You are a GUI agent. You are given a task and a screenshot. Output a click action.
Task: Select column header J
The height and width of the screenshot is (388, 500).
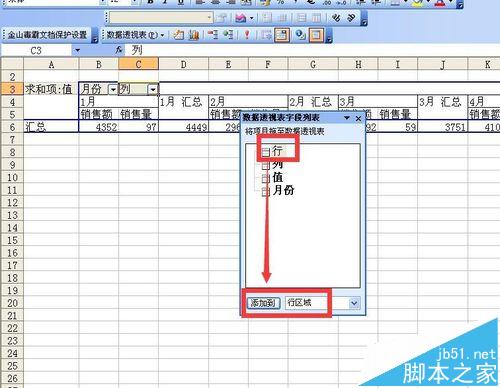(442, 64)
